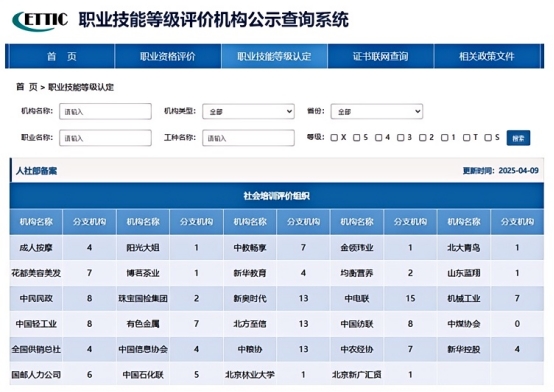
Task: Click the 社会培训评价组织 table header
Action: tap(277, 196)
